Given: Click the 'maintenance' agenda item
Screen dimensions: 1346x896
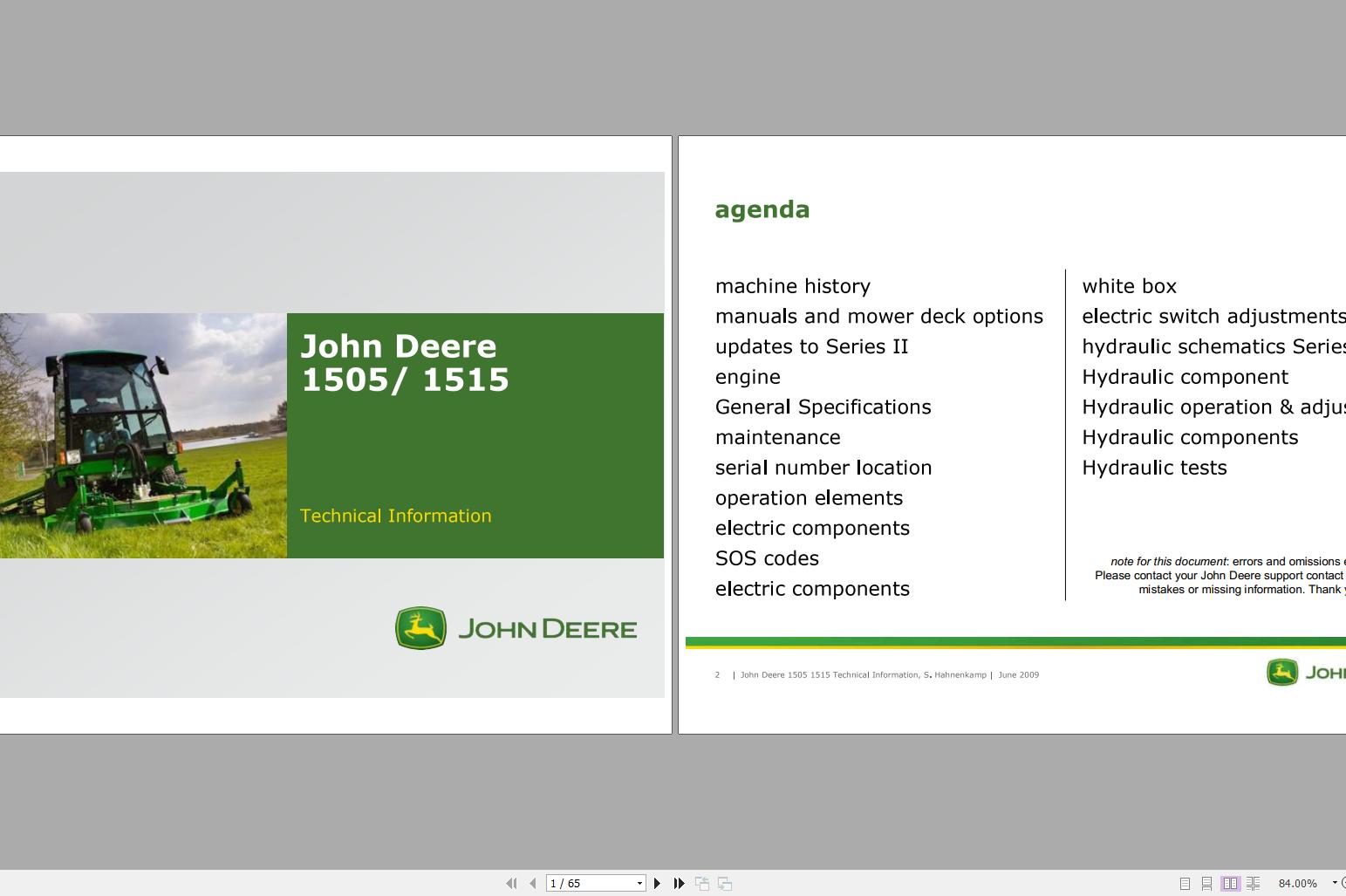Looking at the screenshot, I should coord(777,437).
